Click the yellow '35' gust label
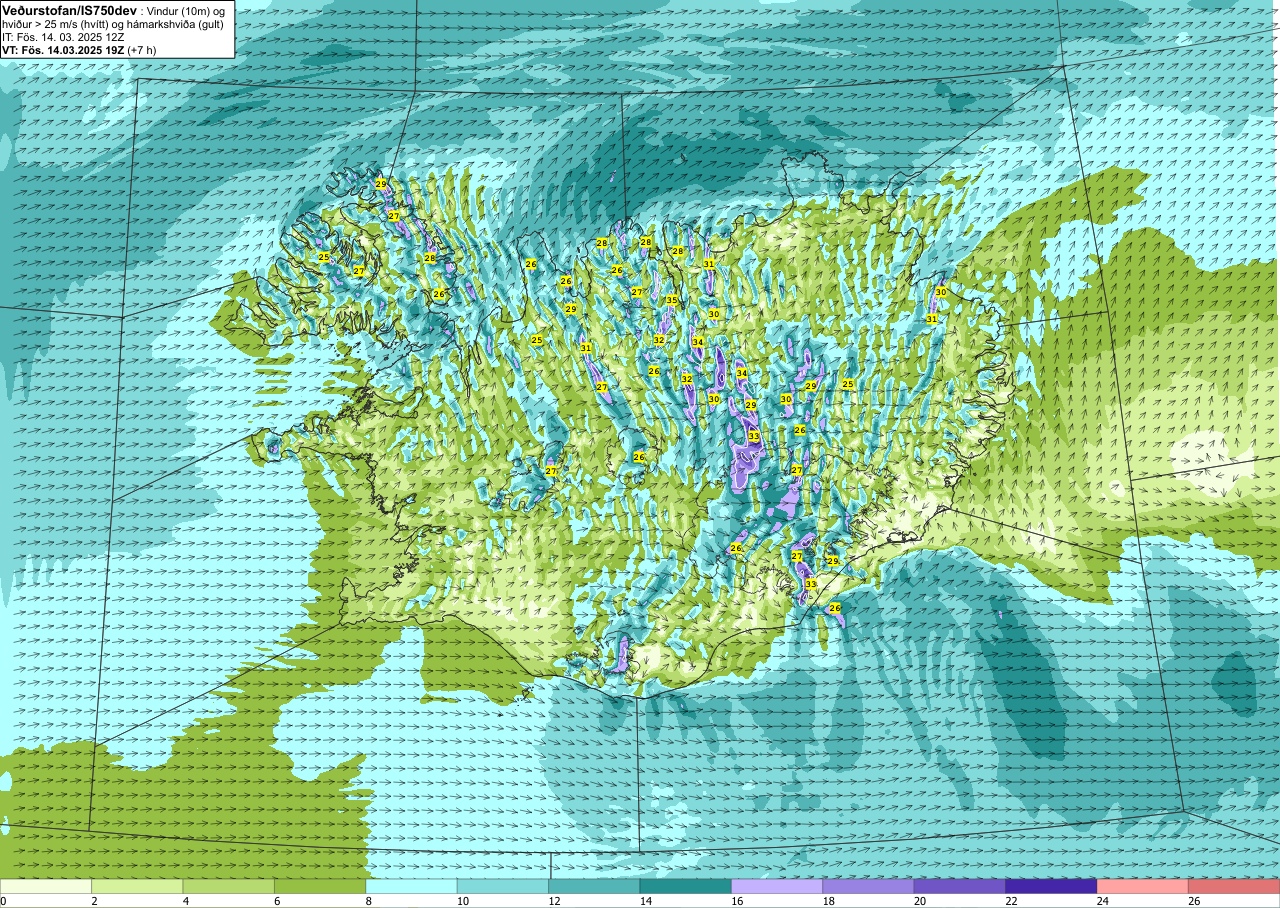This screenshot has height=908, width=1280. click(672, 300)
